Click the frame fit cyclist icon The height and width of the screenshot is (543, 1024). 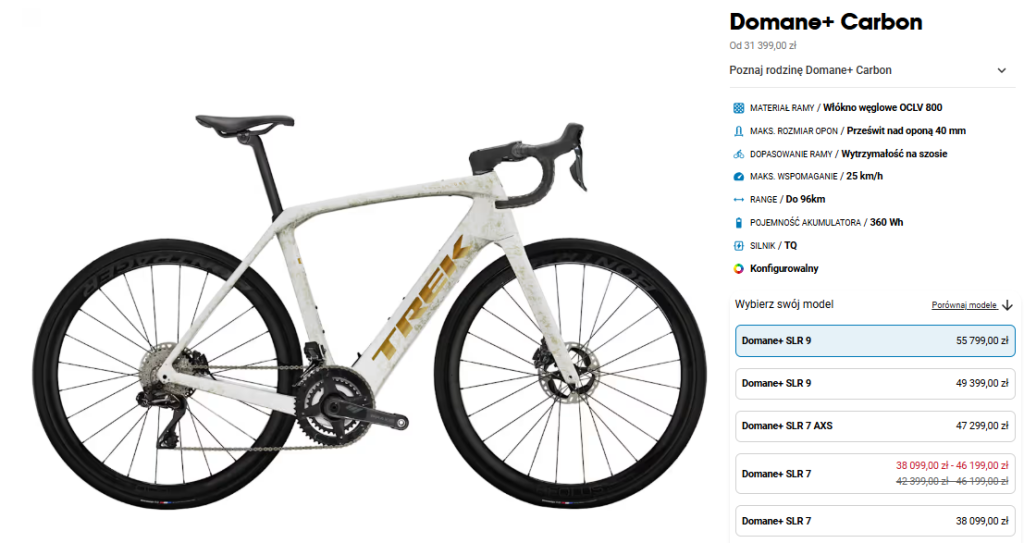click(739, 154)
